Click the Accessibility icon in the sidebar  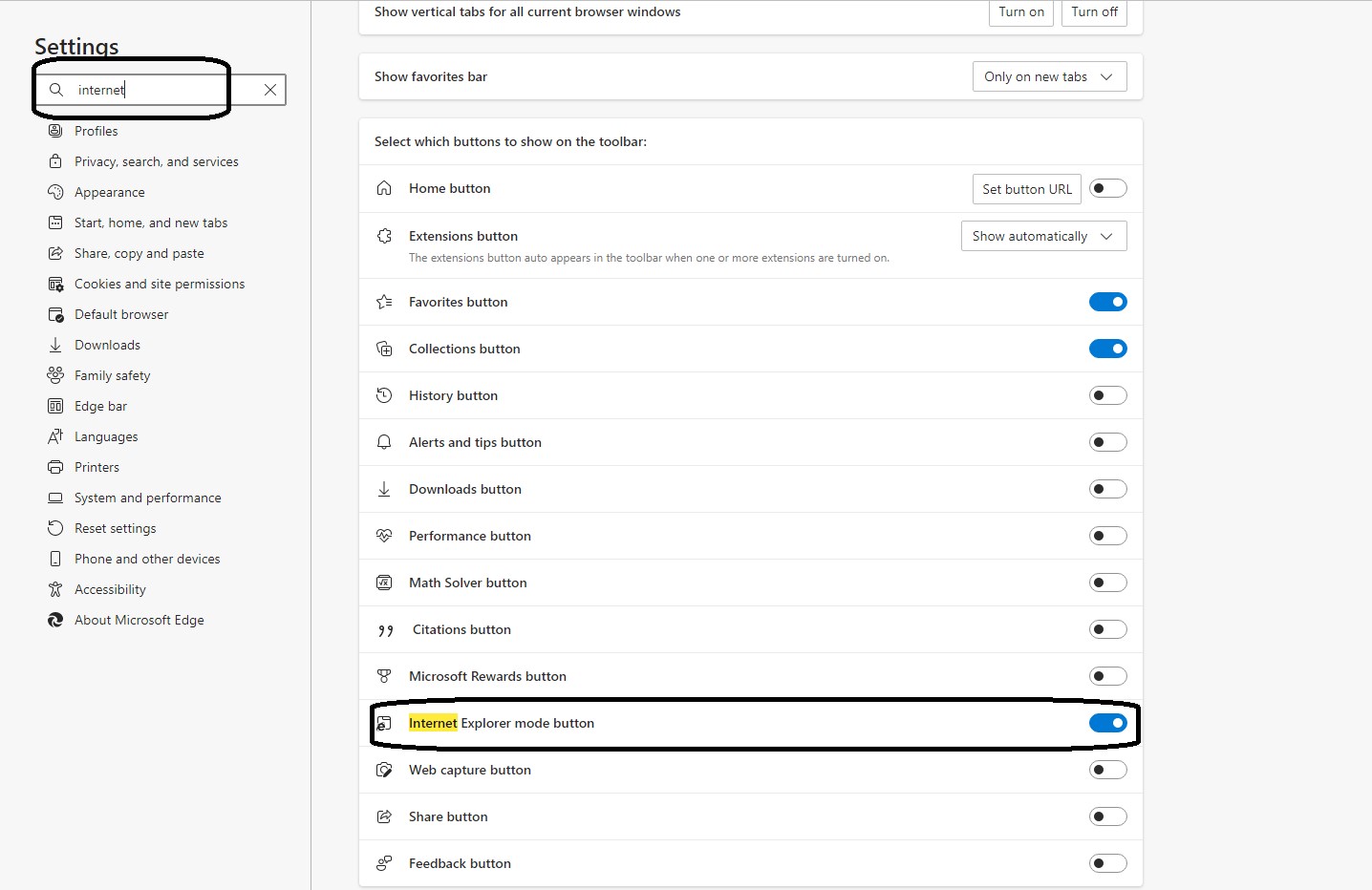pyautogui.click(x=55, y=589)
